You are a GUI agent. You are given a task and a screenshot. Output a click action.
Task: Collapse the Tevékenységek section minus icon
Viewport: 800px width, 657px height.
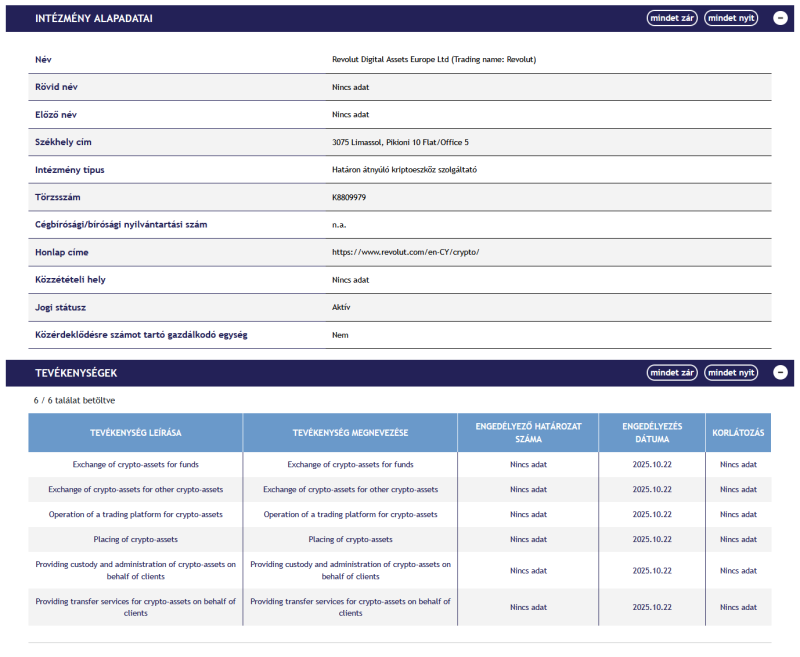(x=780, y=373)
